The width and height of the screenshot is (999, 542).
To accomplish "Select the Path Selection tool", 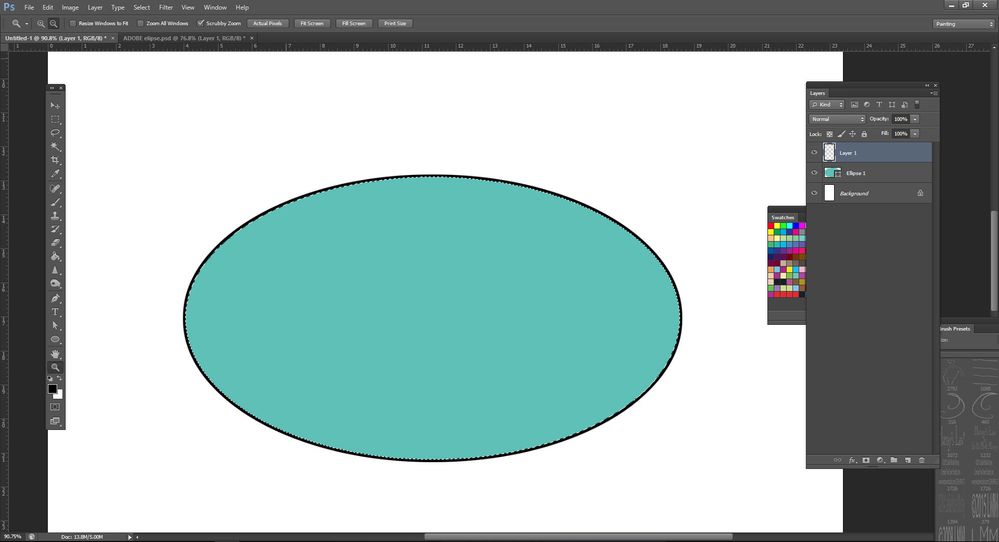I will click(x=55, y=325).
